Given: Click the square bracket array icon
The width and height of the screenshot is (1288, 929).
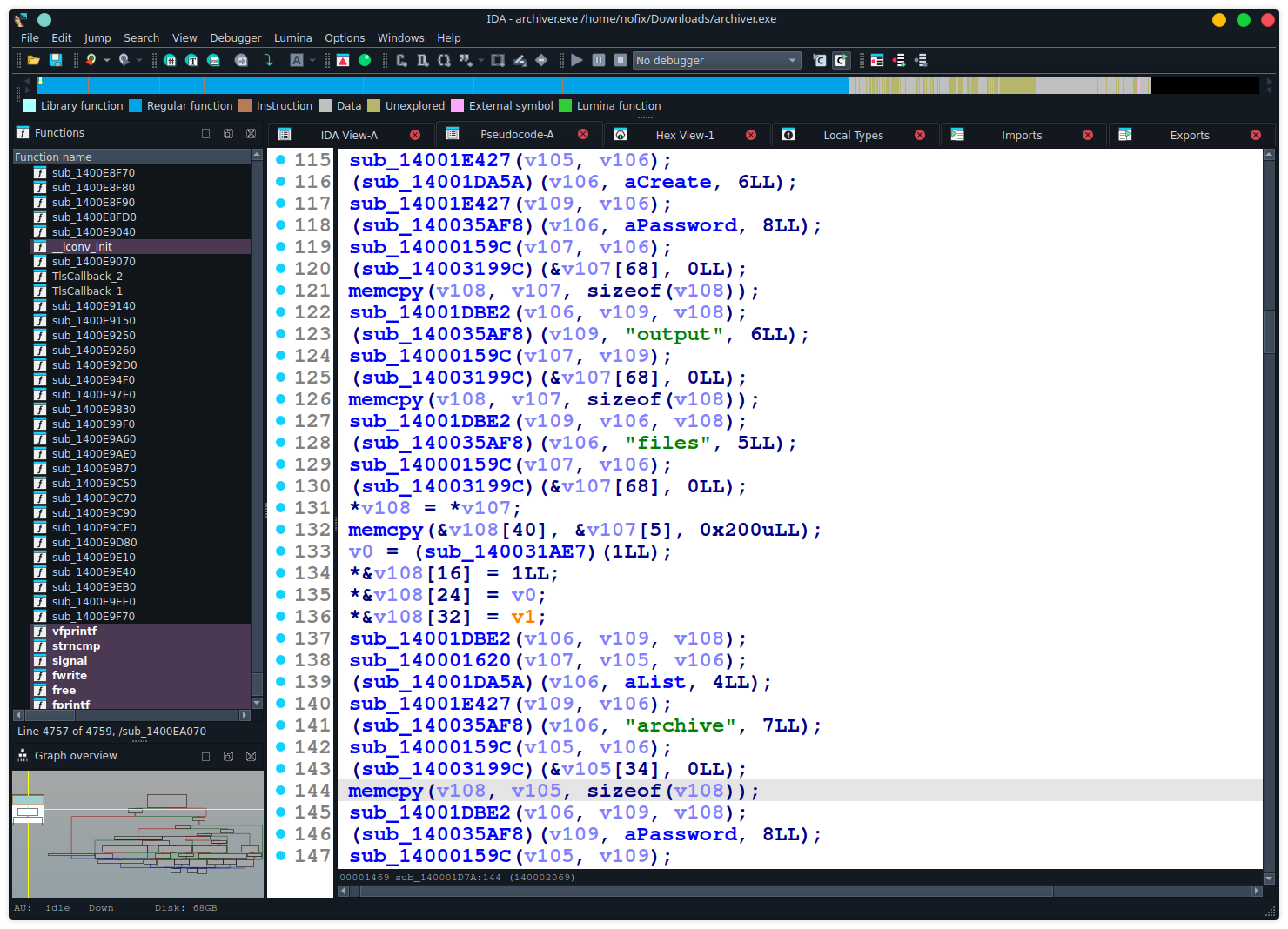Looking at the screenshot, I should 444,60.
